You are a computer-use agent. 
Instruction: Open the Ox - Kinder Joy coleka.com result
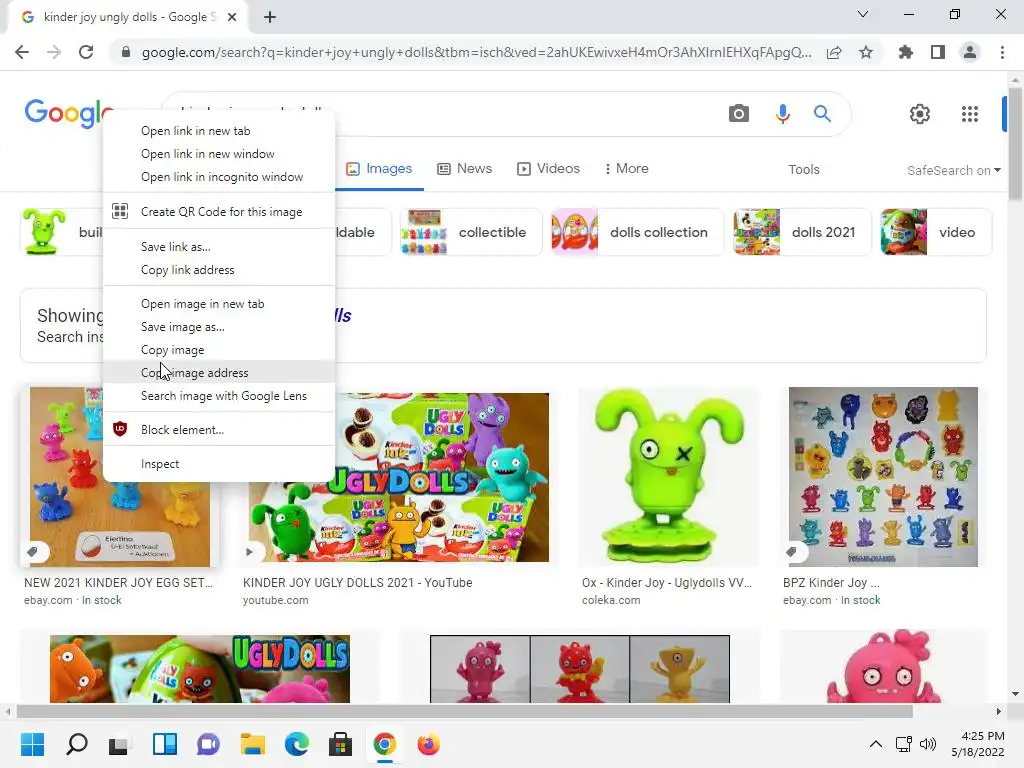pos(667,583)
